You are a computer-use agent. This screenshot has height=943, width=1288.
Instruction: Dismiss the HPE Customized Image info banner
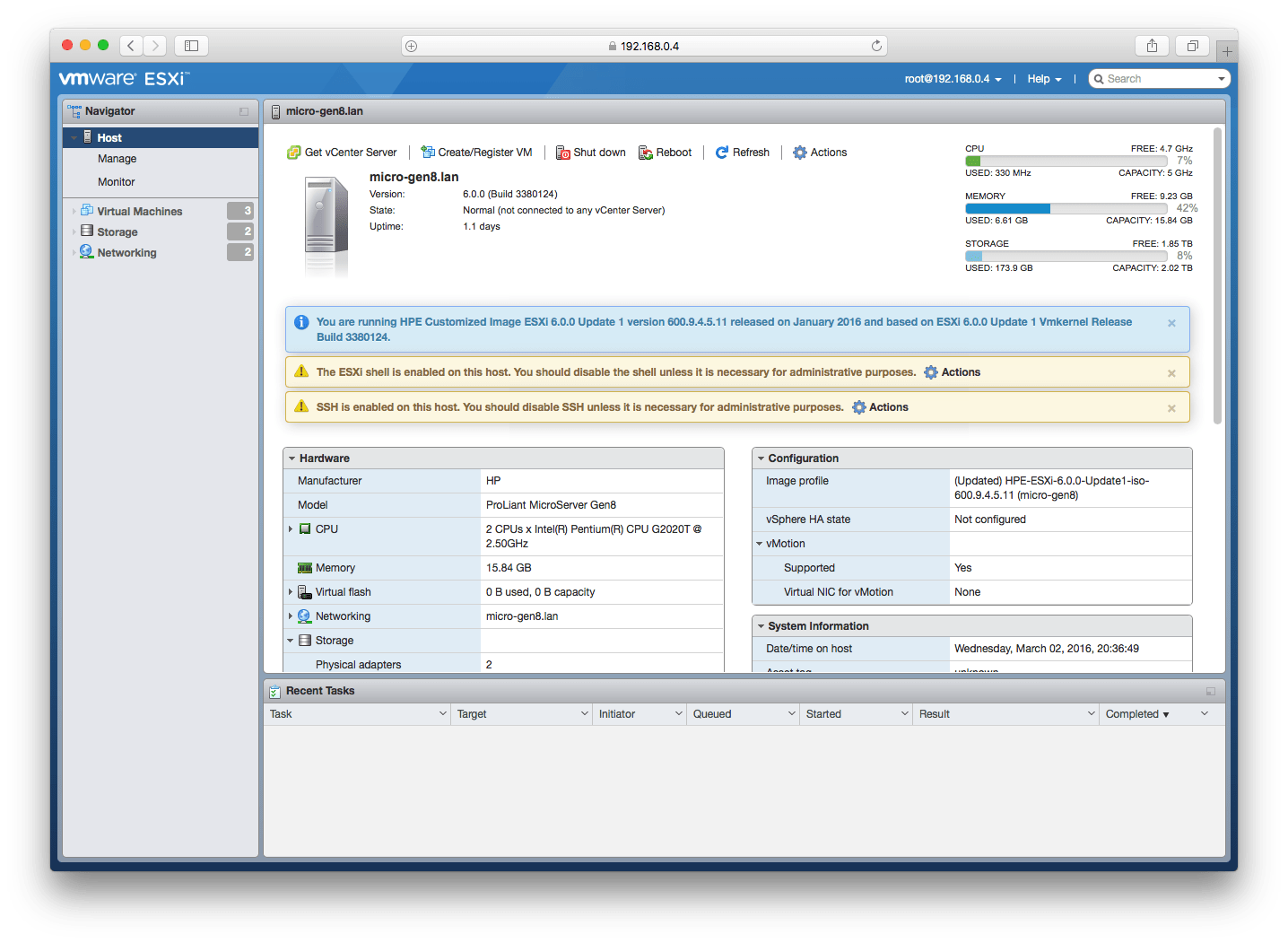pos(1171,323)
